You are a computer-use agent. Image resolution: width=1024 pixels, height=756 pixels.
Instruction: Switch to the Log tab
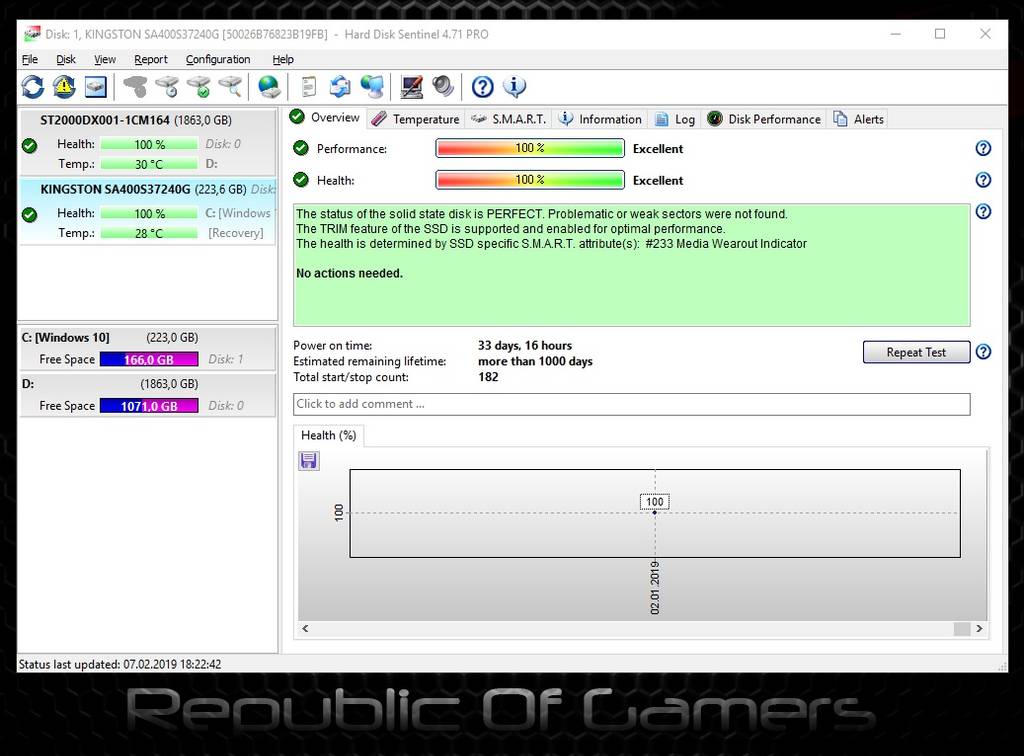point(675,119)
